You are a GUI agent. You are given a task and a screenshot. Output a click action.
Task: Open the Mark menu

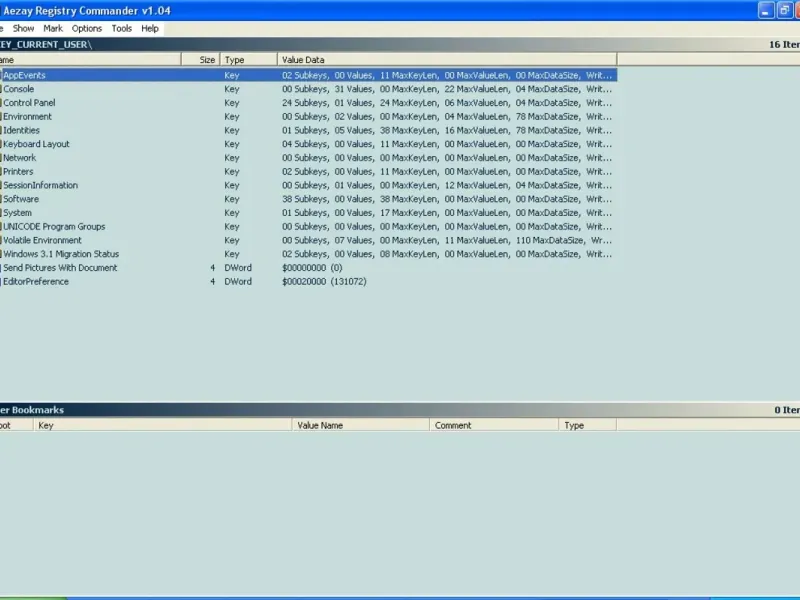tap(53, 29)
